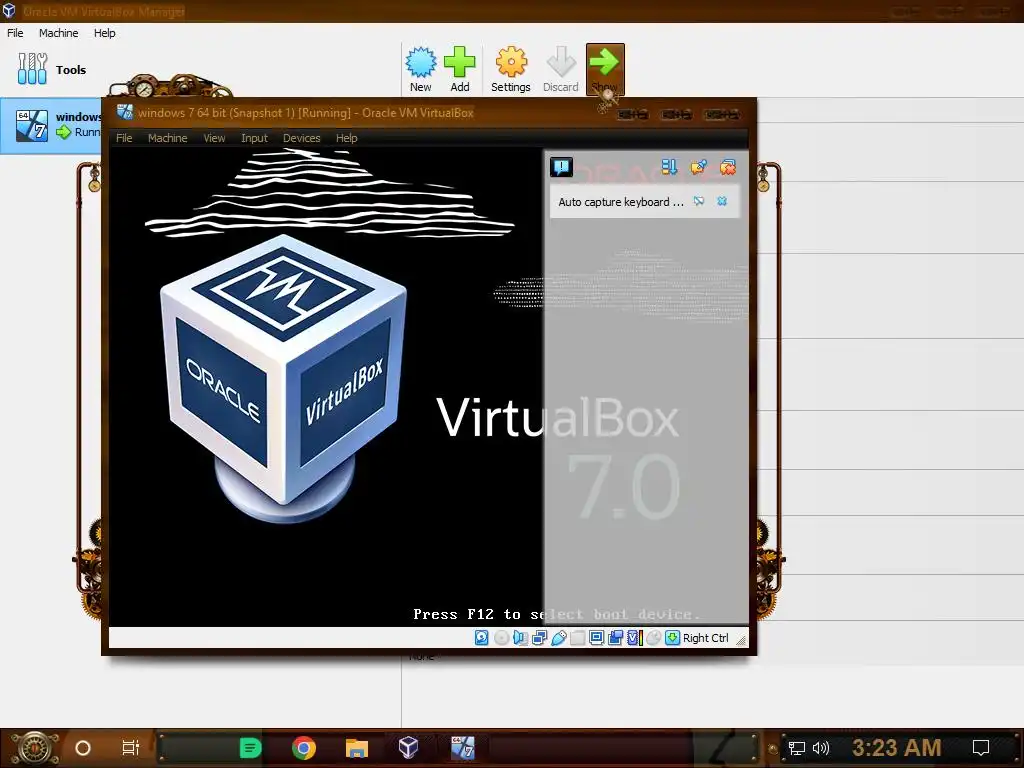Click audio indicator in VM status bar
Screen dimensions: 1024x768
coord(520,638)
